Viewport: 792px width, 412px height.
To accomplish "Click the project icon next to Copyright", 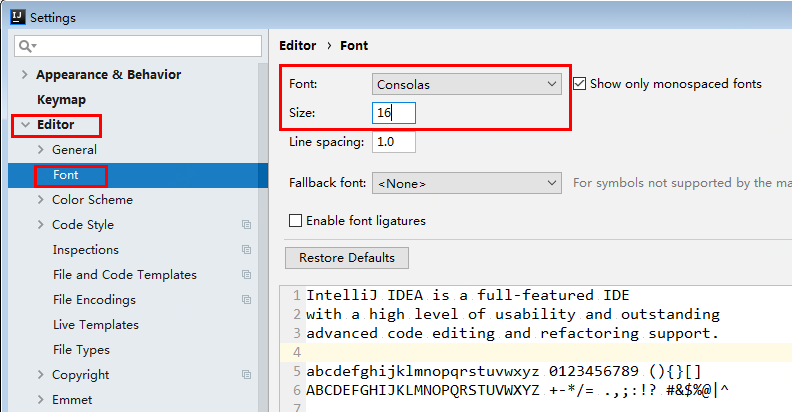I will pos(246,375).
